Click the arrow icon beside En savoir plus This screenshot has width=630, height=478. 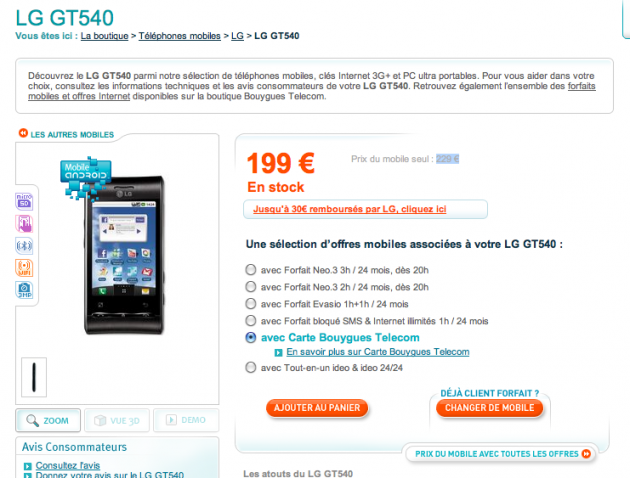point(278,353)
